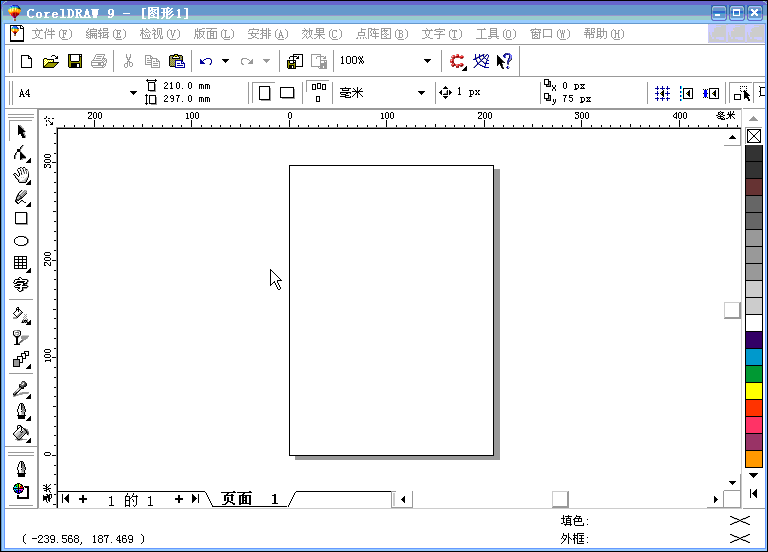Set page to Portrait orientation
Viewport: 768px width, 552px height.
[x=264, y=93]
